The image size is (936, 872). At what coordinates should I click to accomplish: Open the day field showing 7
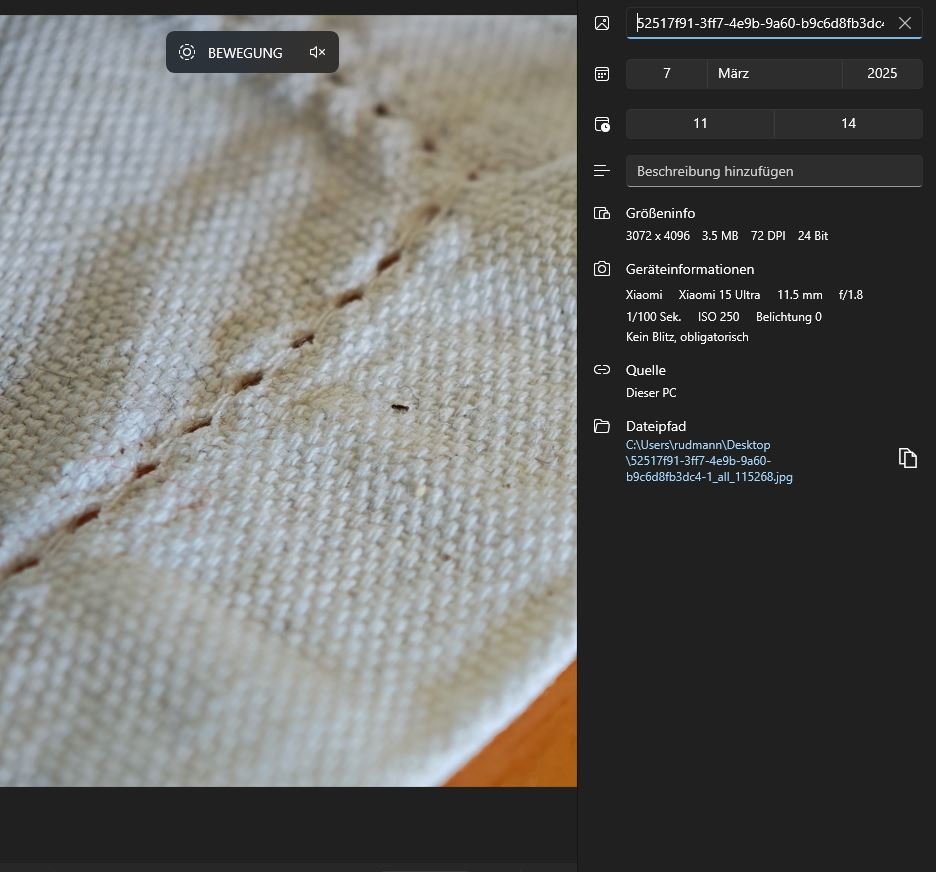pyautogui.click(x=666, y=74)
